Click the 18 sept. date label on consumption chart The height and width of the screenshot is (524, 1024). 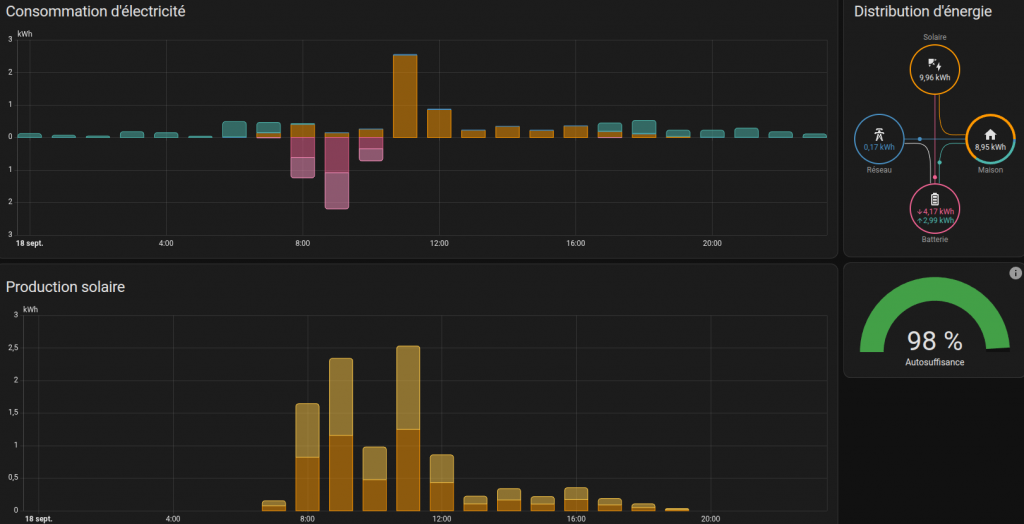point(30,243)
